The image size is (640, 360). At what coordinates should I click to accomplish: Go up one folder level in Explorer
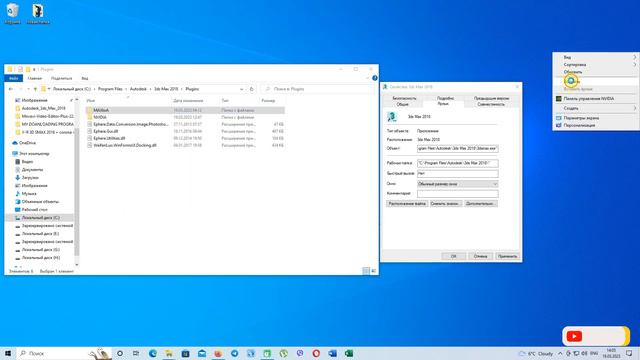35,89
